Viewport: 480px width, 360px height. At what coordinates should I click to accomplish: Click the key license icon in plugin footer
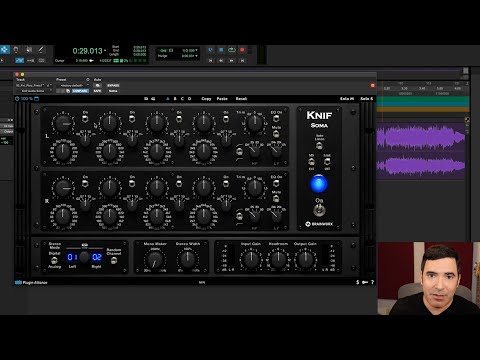coord(365,282)
